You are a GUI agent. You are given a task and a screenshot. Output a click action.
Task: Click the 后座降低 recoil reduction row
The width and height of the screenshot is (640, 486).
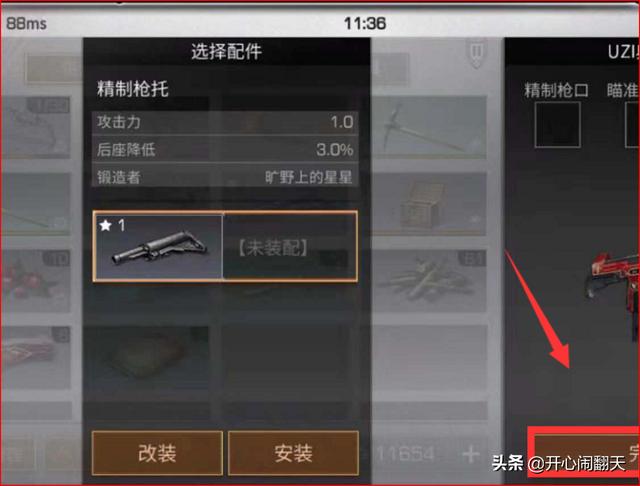(225, 150)
